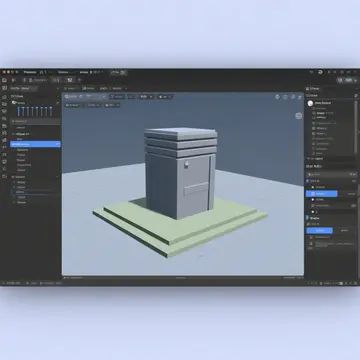Click the white sphere icon in the inspector
This screenshot has width=360, height=360.
click(x=310, y=103)
